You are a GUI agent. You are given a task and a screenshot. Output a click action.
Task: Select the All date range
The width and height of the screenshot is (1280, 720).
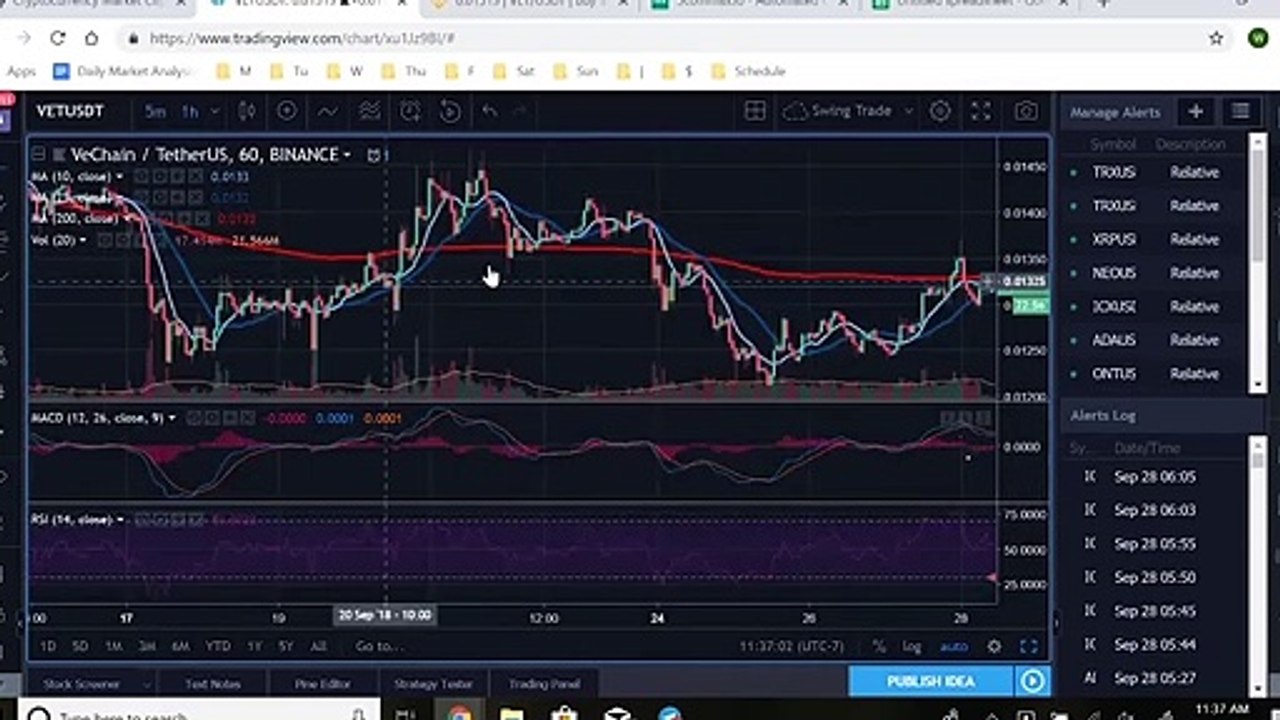tap(318, 647)
